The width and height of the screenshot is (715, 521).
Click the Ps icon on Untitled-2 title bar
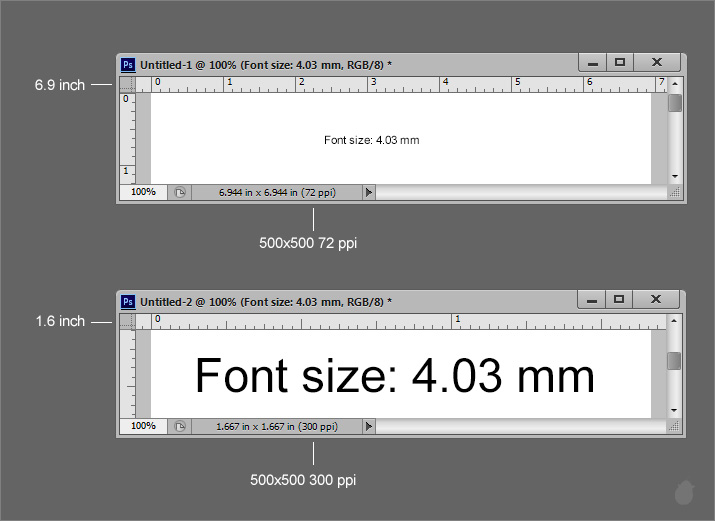(127, 301)
